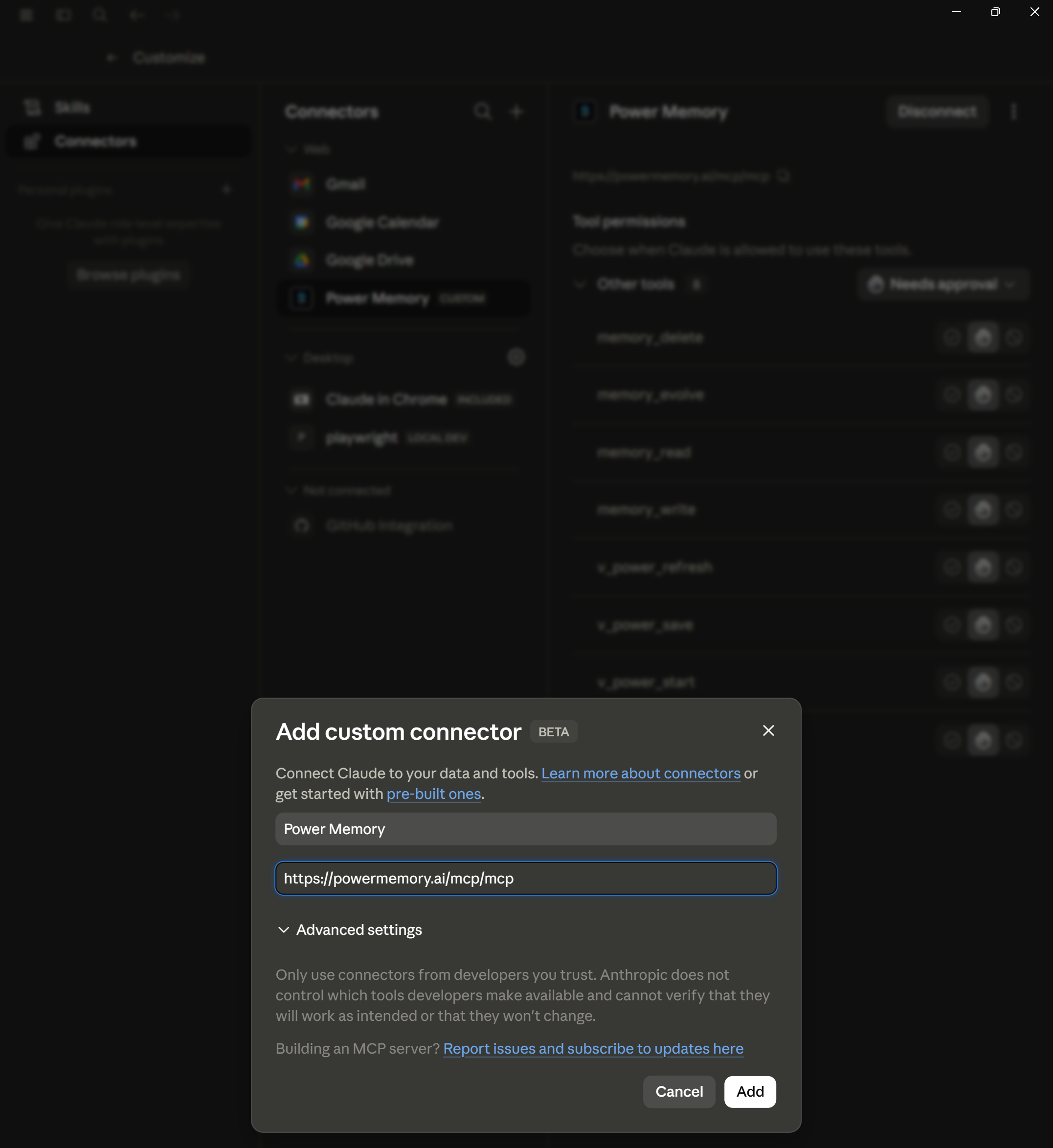Image resolution: width=1053 pixels, height=1148 pixels.
Task: Expand the Advanced settings section
Action: 349,930
